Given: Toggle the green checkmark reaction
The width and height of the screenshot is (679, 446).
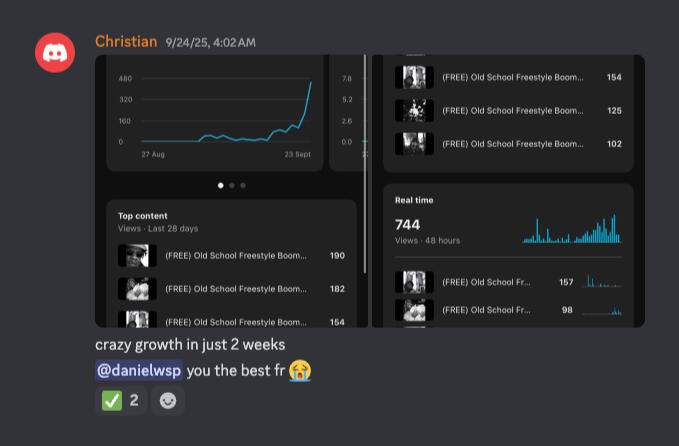Looking at the screenshot, I should coord(119,401).
